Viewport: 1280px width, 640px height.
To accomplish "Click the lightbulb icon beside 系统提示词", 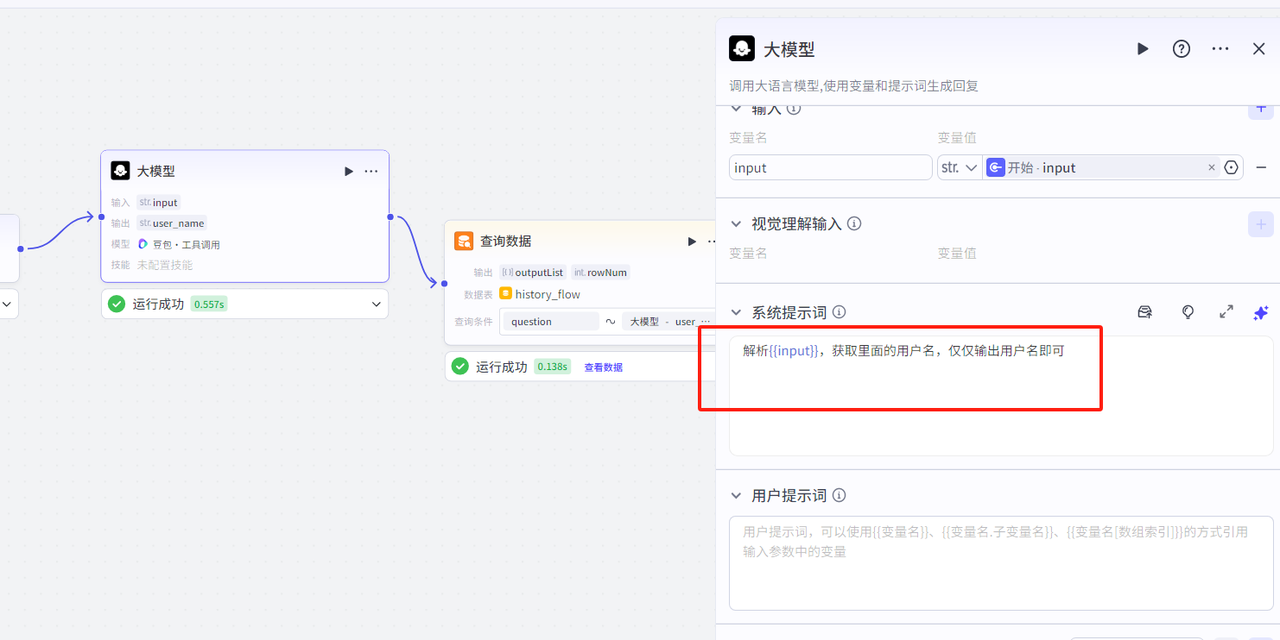I will click(1187, 312).
